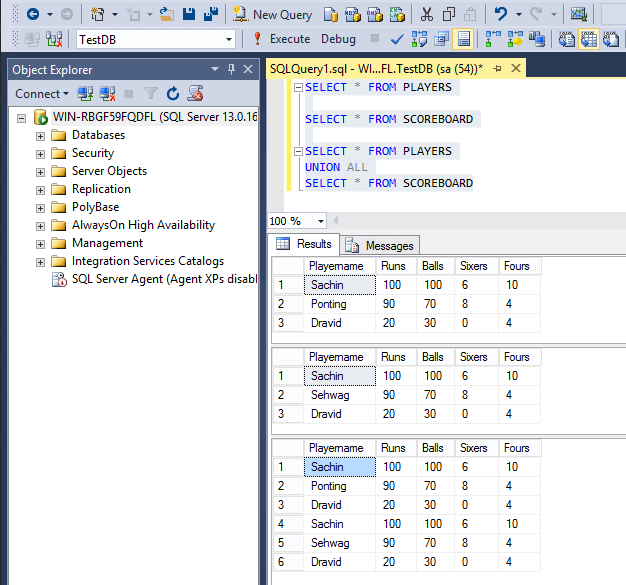This screenshot has height=585, width=626.
Task: Click the Object Explorer filter funnel icon
Action: pyautogui.click(x=151, y=94)
